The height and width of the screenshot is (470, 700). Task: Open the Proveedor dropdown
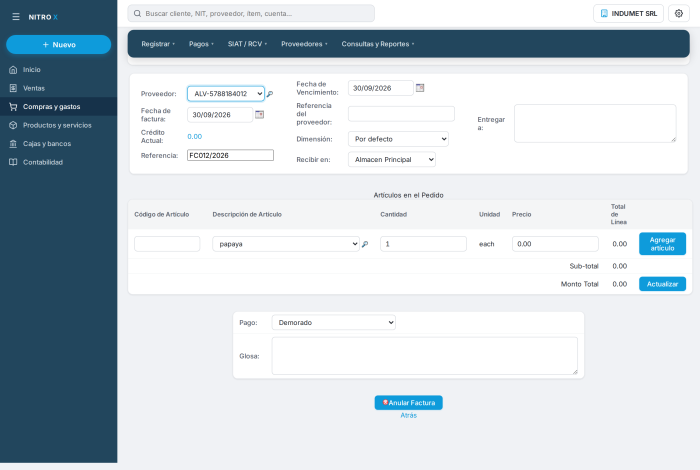226,94
